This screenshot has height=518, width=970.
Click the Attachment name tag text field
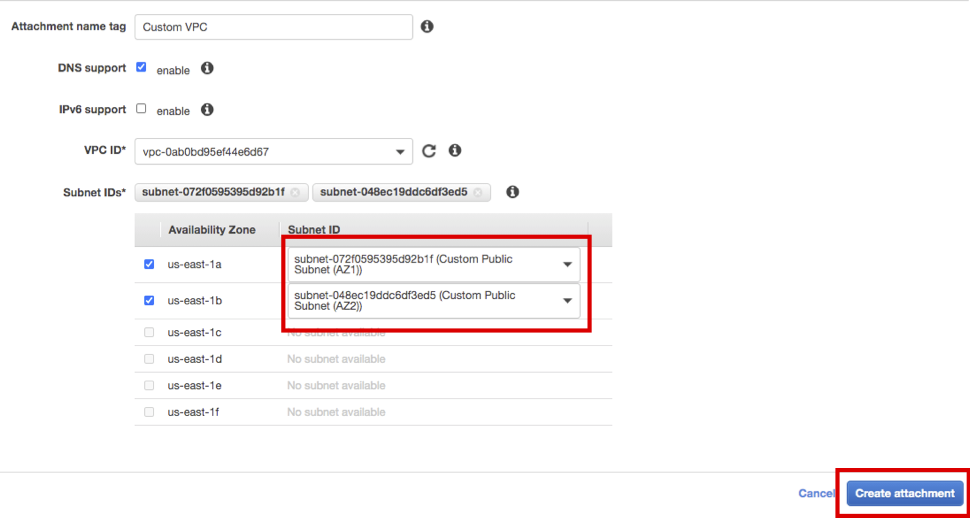[272, 27]
